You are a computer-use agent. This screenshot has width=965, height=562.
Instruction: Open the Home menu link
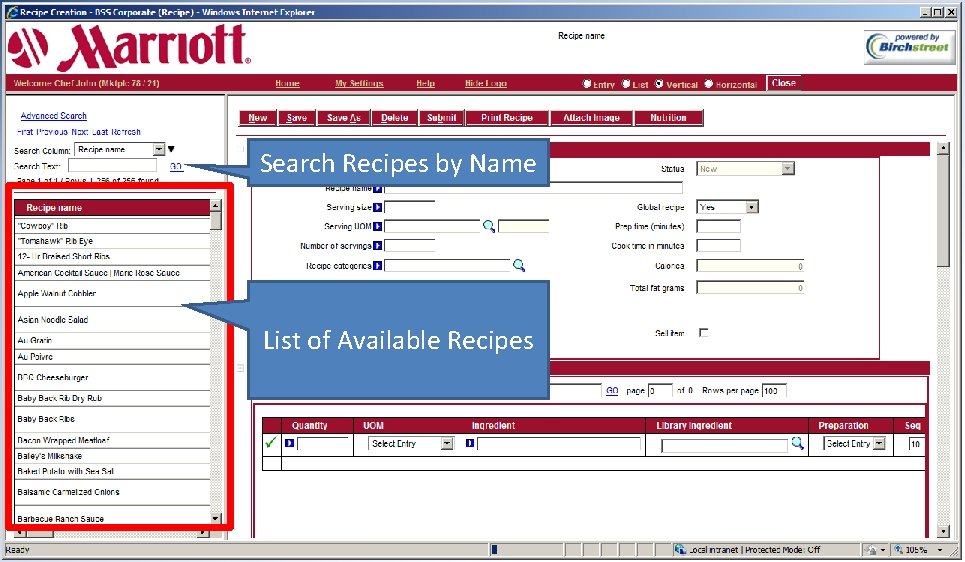pos(287,84)
